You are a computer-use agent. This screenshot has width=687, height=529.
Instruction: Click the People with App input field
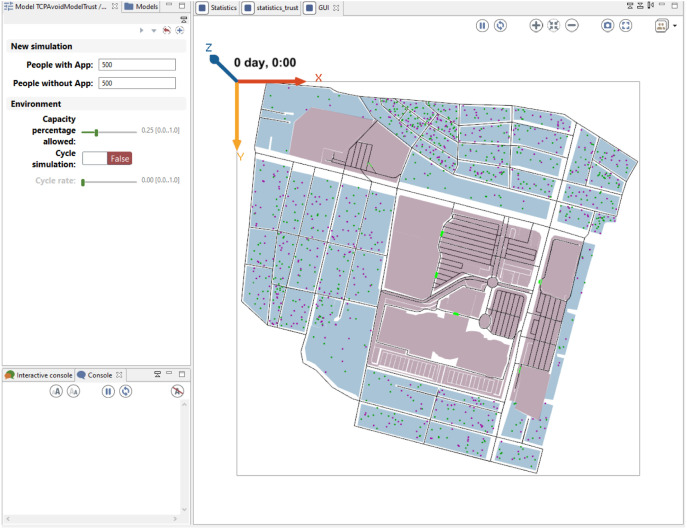click(136, 65)
